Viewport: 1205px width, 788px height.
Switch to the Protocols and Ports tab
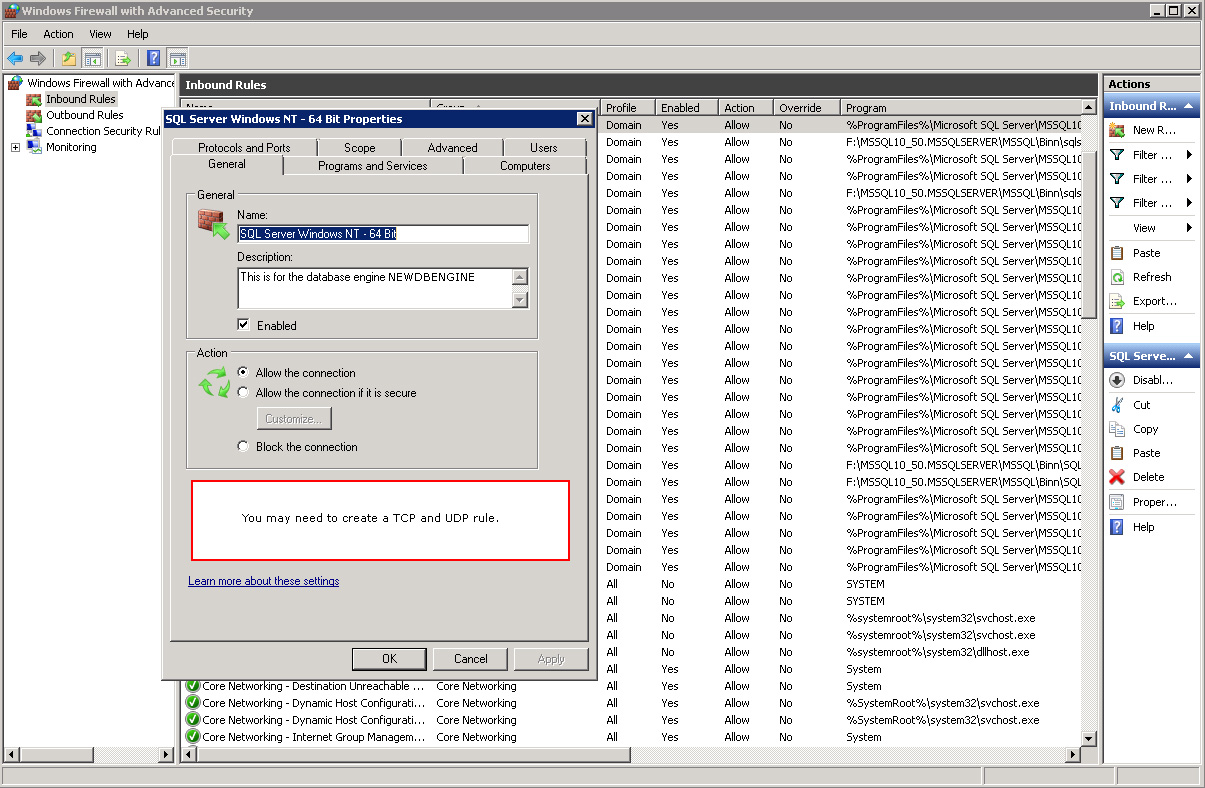244,148
